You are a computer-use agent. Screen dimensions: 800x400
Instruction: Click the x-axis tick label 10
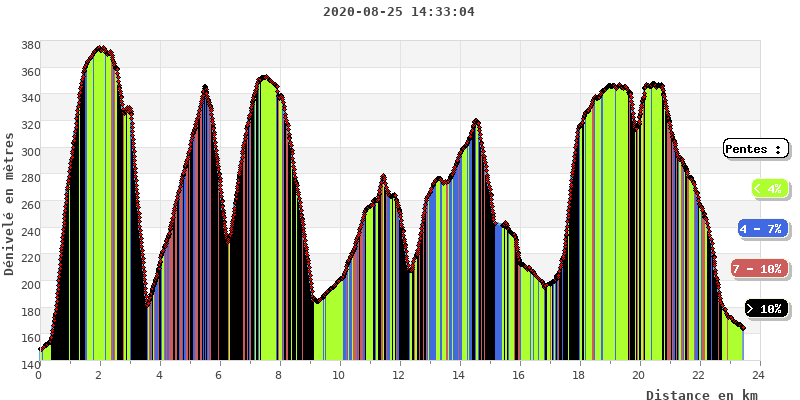(339, 376)
